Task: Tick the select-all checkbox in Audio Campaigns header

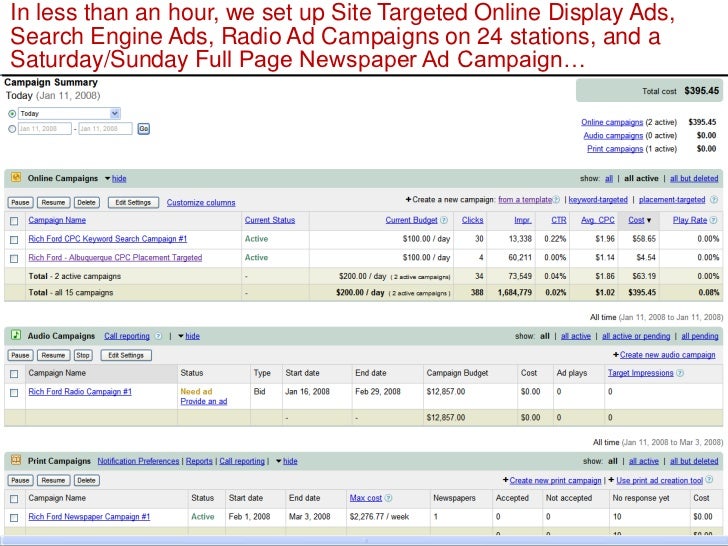Action: [x=14, y=374]
